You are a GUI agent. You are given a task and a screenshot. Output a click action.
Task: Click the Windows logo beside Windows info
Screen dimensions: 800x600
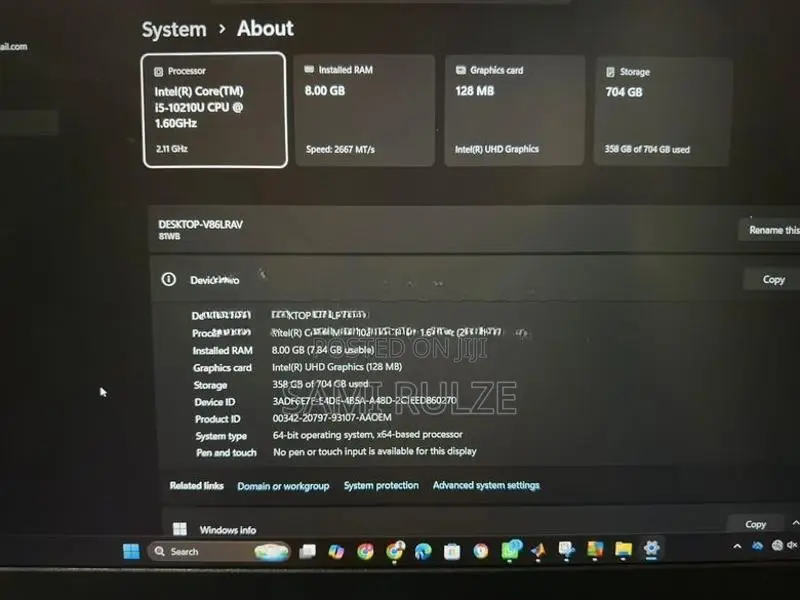coord(180,529)
